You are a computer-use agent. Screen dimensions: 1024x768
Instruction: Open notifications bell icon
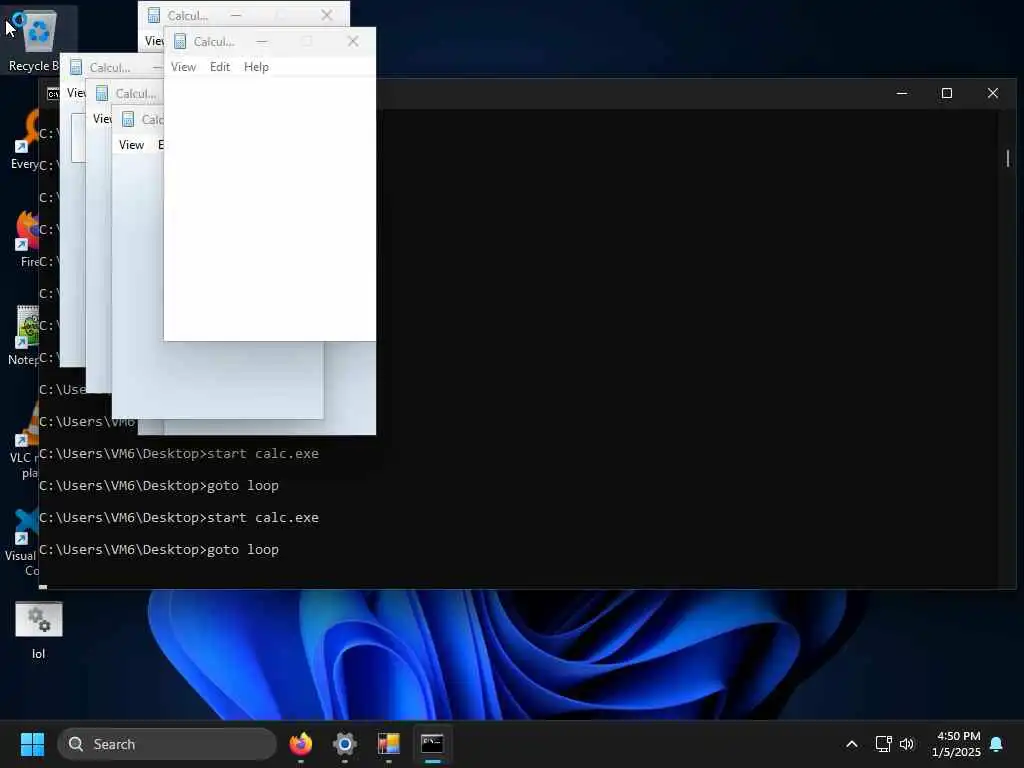click(997, 744)
